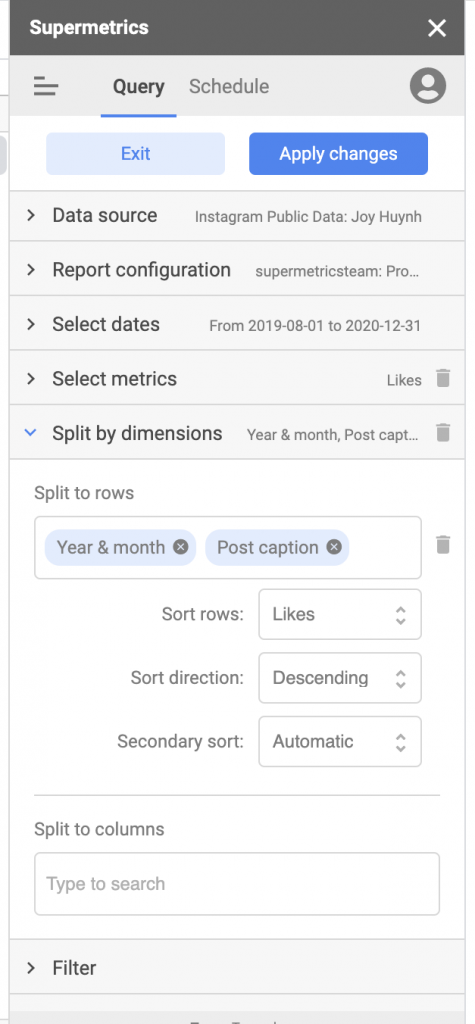
Task: Click empty area in Split to rows field
Action: (x=385, y=548)
